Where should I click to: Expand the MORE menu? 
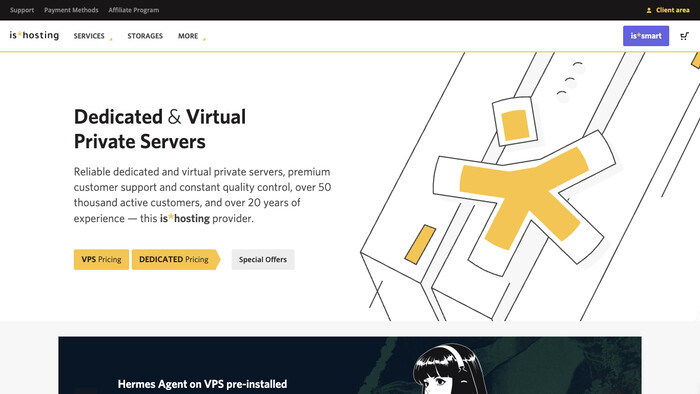click(x=192, y=36)
